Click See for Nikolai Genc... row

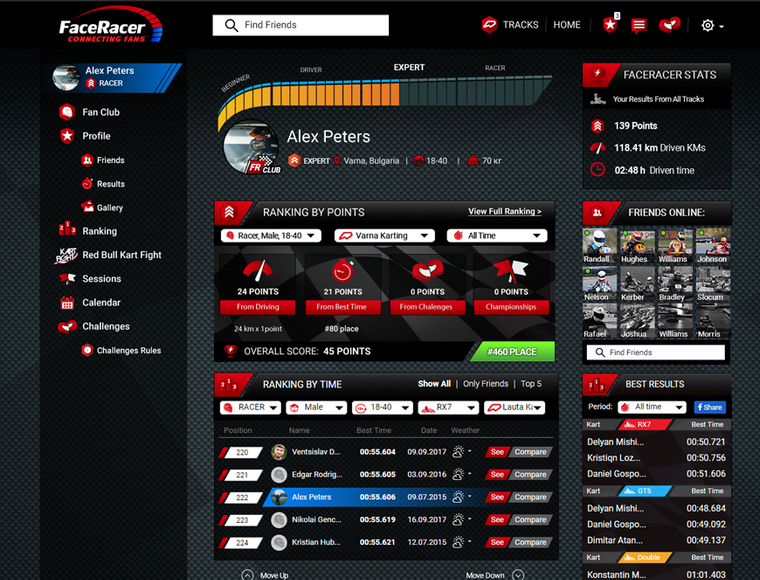pyautogui.click(x=497, y=519)
